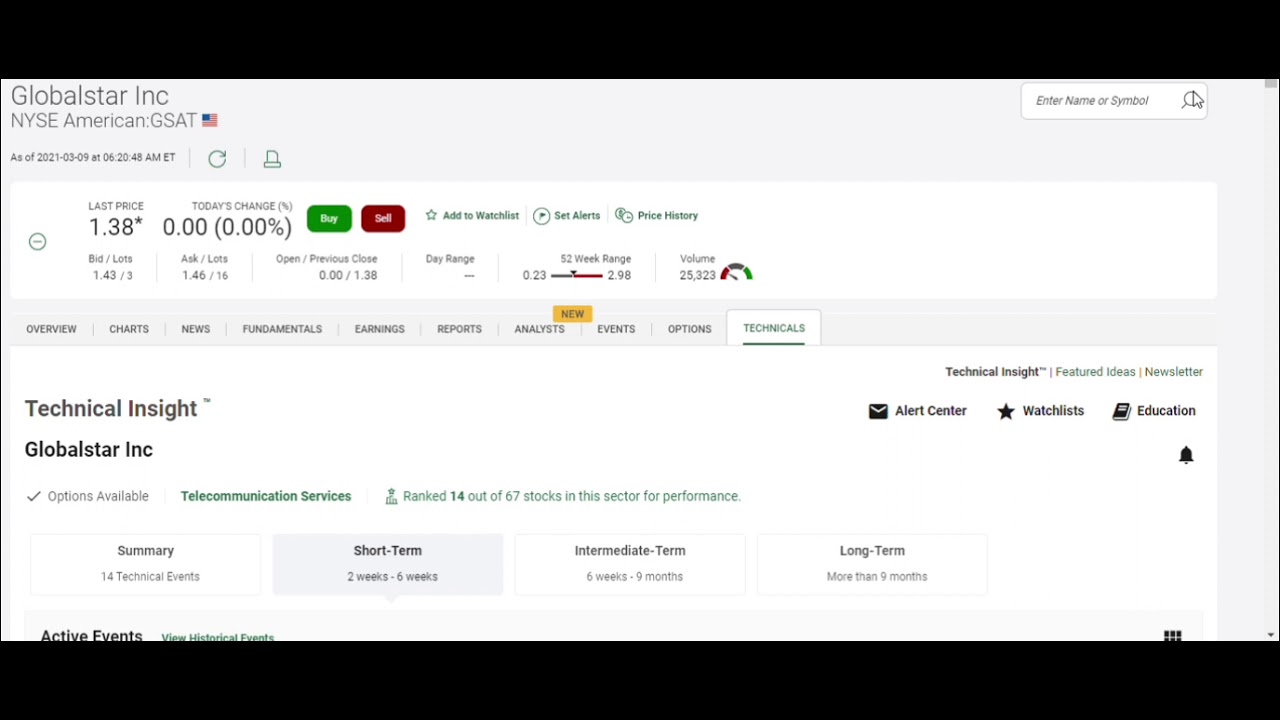Open the Analysts tab

pyautogui.click(x=539, y=329)
